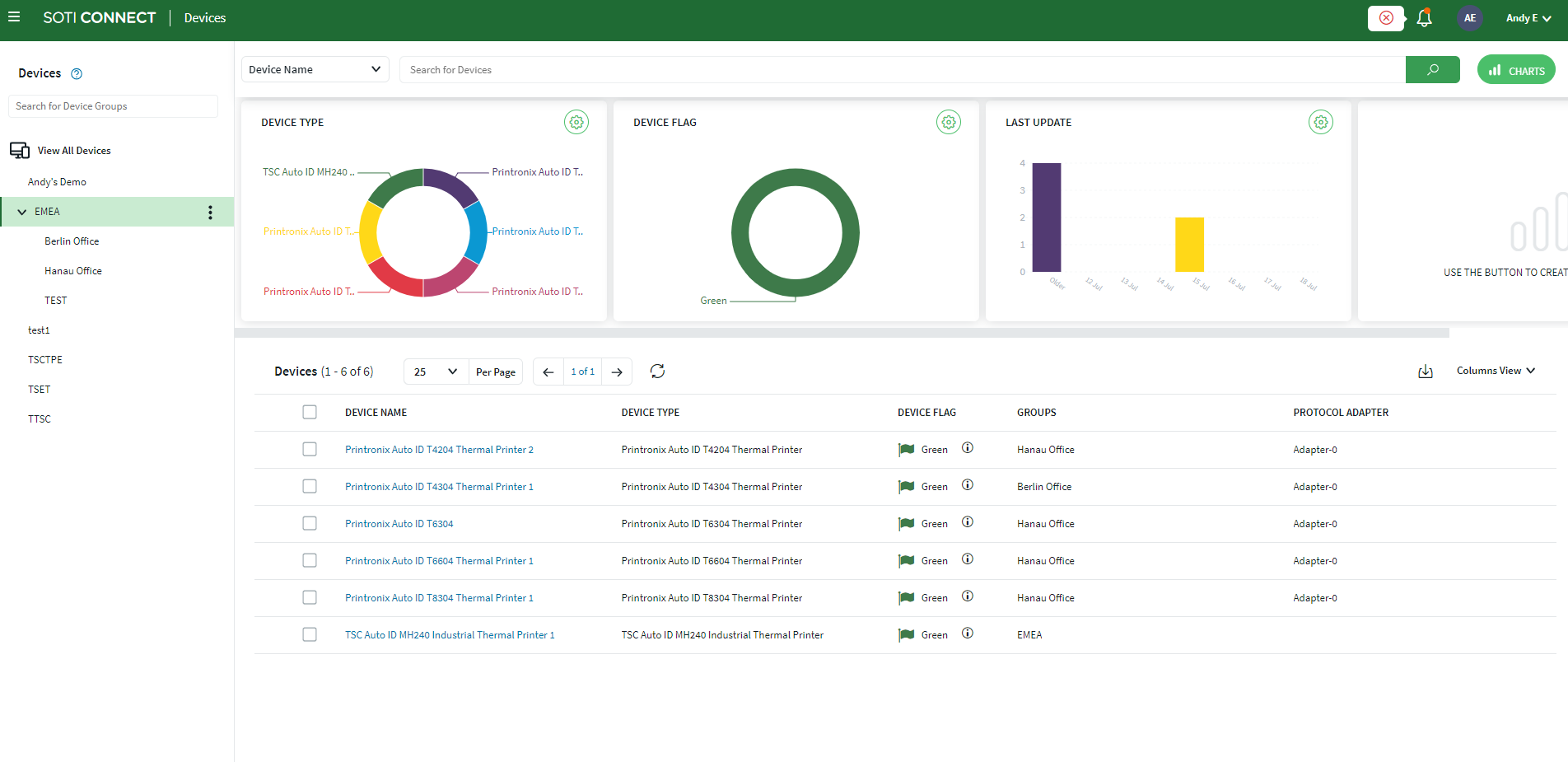Image resolution: width=1568 pixels, height=762 pixels.
Task: Open TSC Auto ID MH240 Industrial Thermal Printer 1
Action: tap(450, 635)
